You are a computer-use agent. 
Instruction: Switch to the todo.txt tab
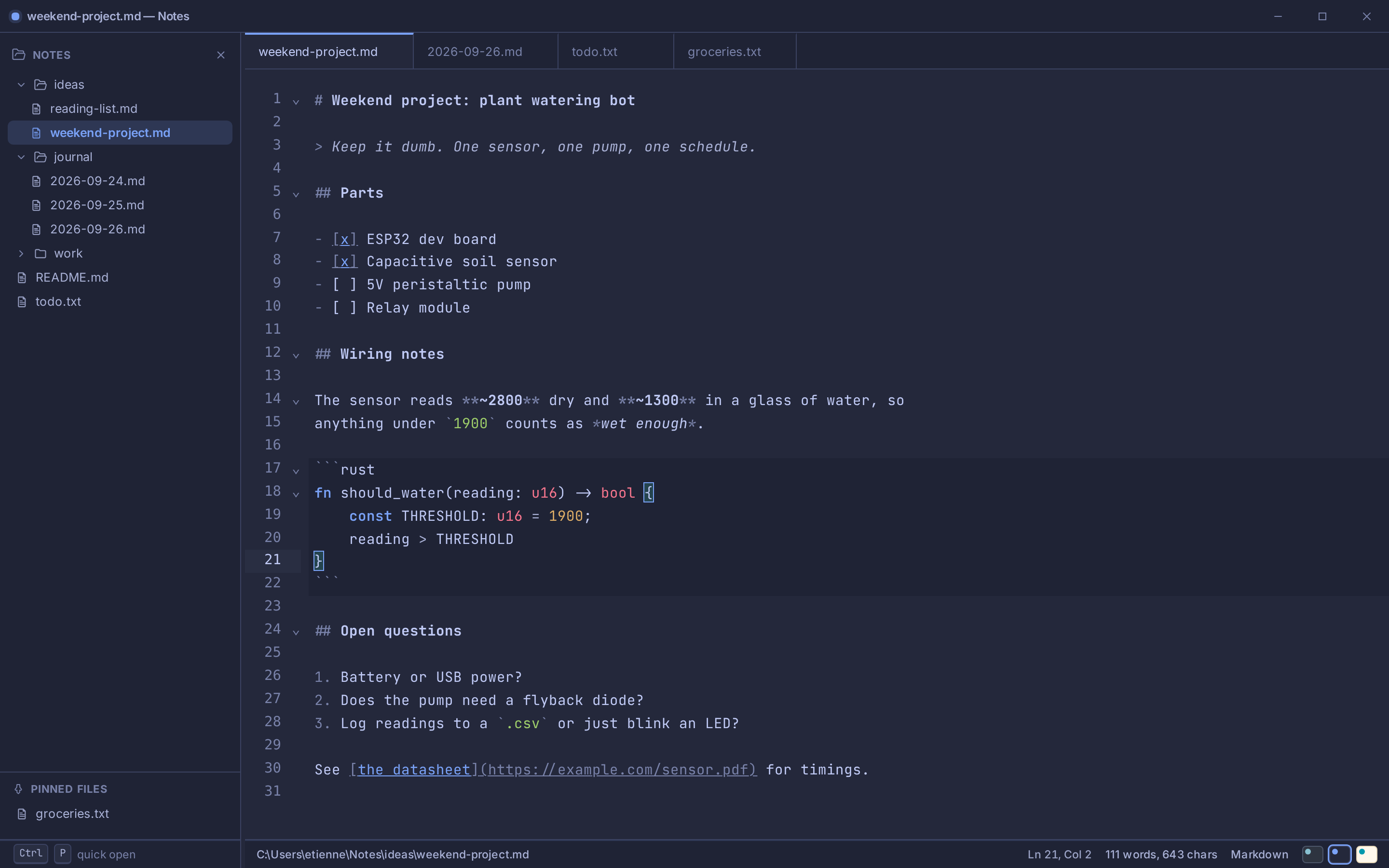616,52
